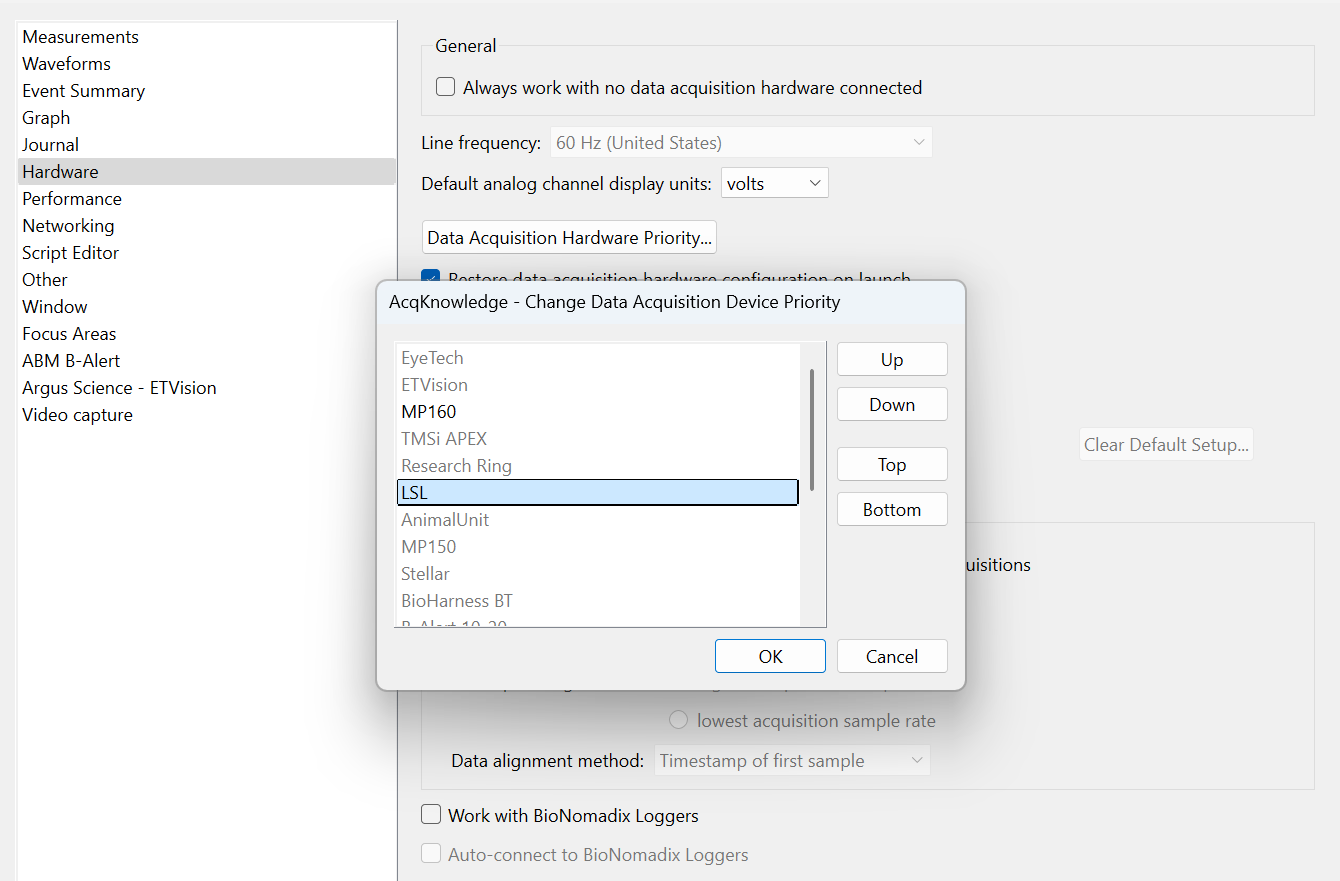Move the device to Top of list

891,465
